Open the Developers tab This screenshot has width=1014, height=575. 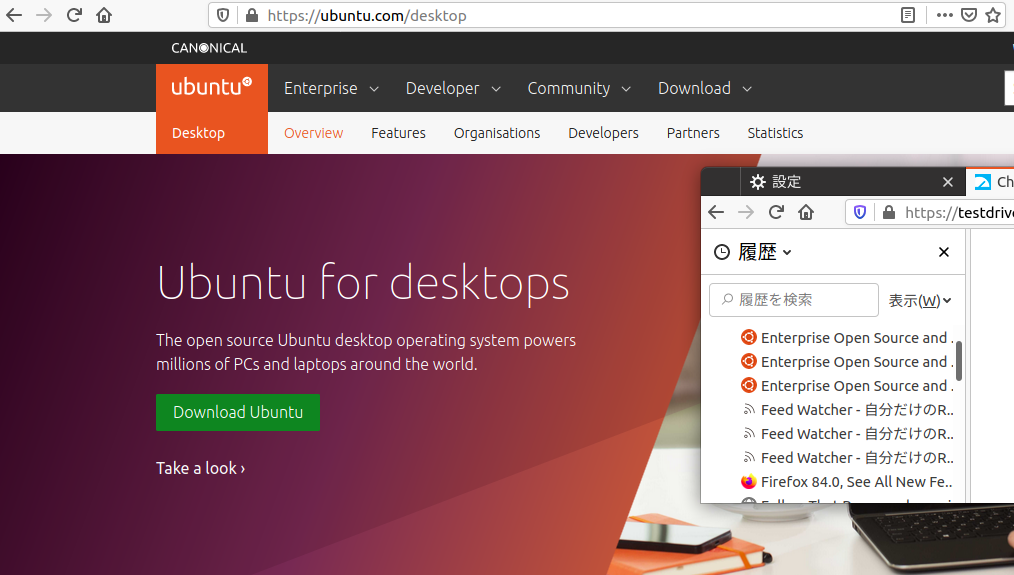(x=603, y=133)
